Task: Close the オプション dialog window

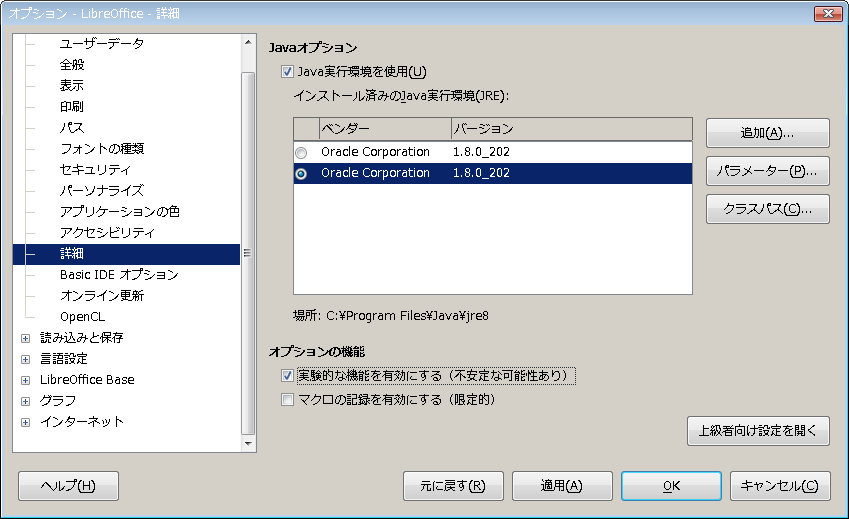Action: pos(828,14)
